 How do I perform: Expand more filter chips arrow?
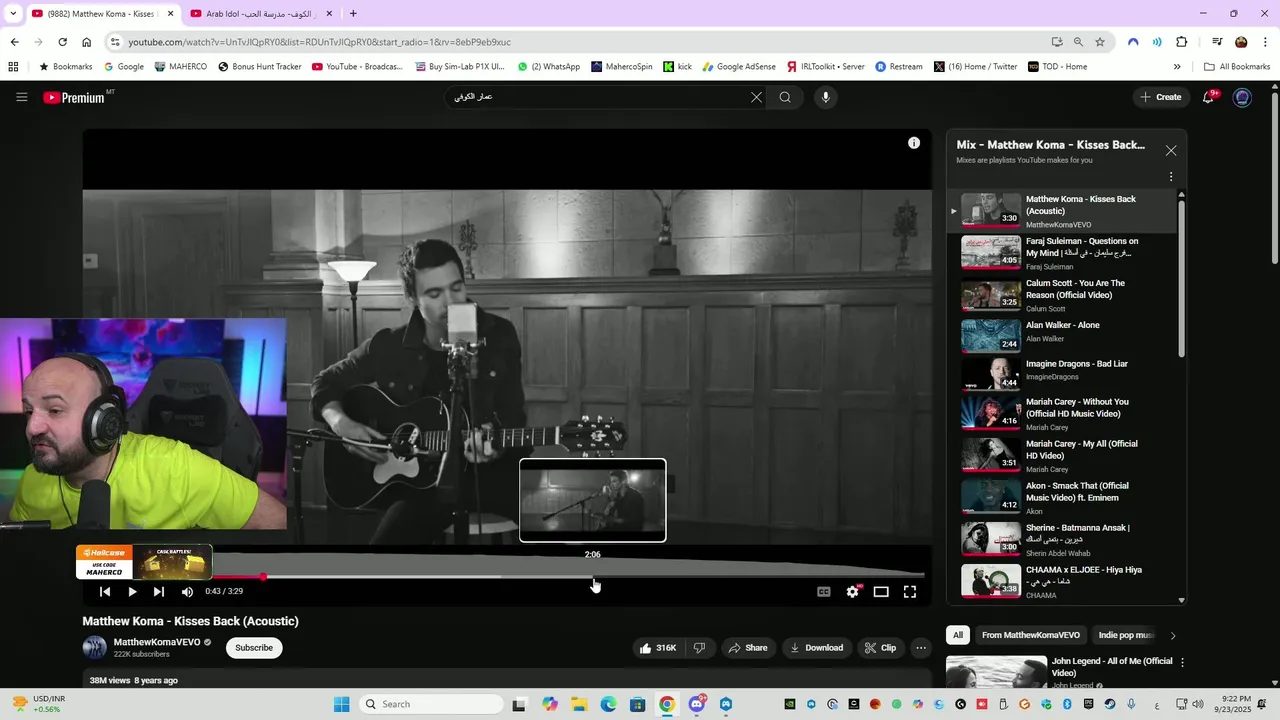[x=1173, y=635]
